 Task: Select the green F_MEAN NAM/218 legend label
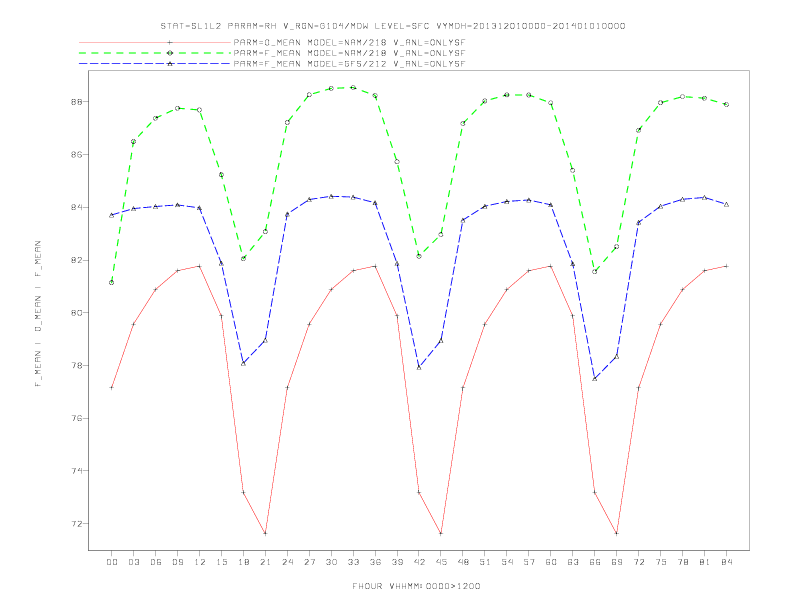click(349, 53)
